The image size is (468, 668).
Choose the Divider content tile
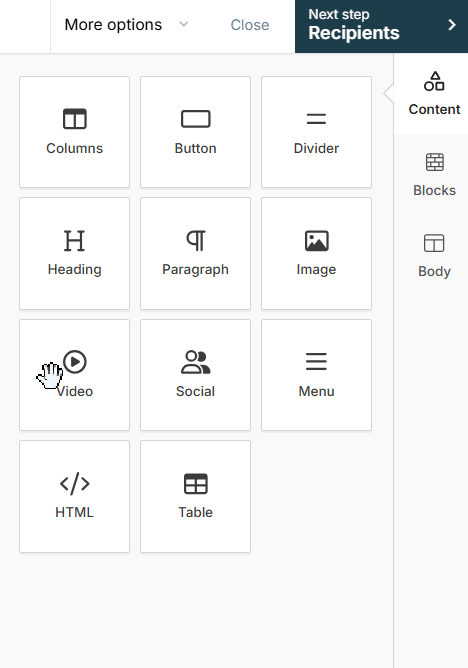[316, 132]
